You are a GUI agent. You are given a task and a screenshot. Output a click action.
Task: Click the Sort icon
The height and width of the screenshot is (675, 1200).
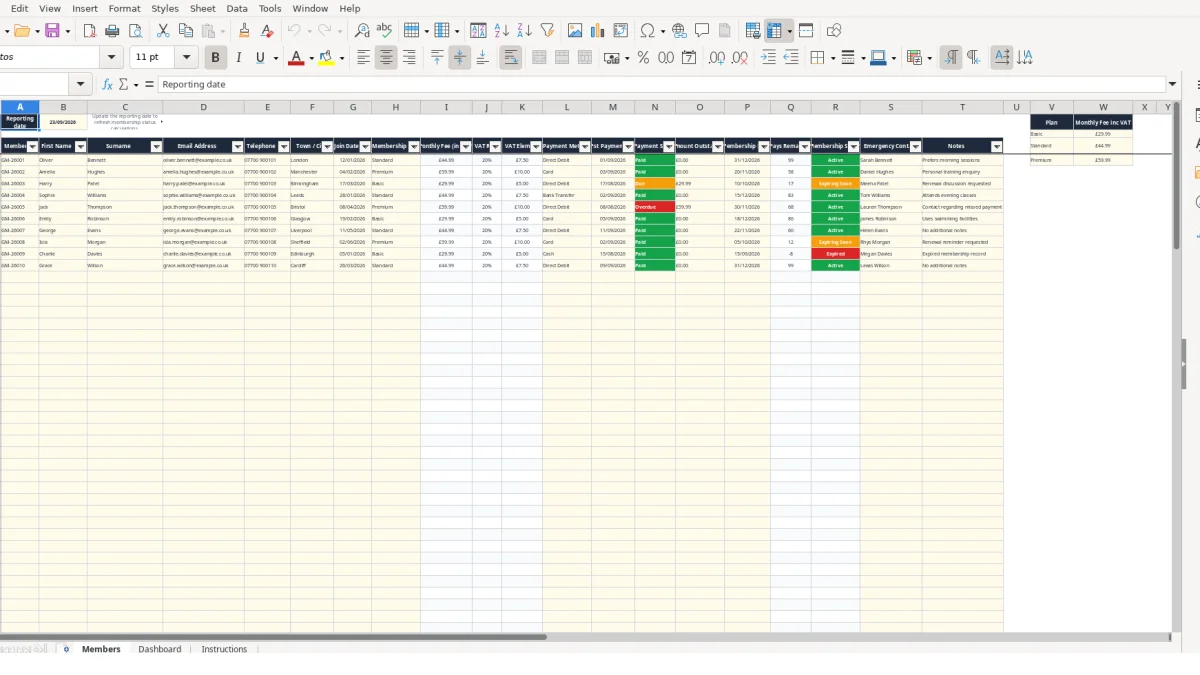(478, 31)
